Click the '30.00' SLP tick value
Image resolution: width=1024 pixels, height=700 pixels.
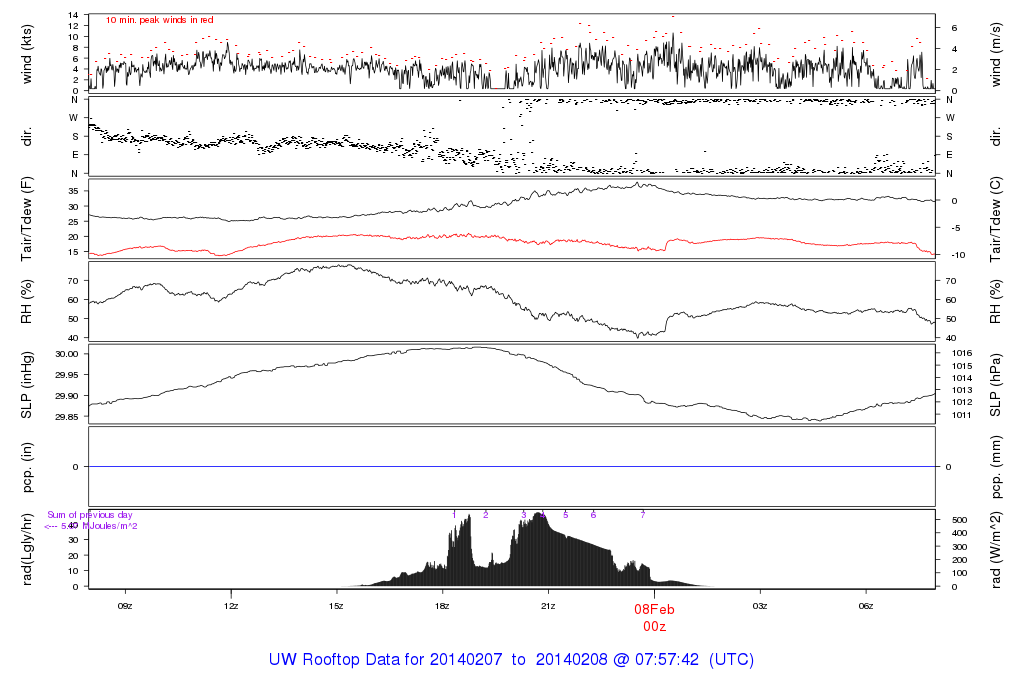tap(67, 354)
